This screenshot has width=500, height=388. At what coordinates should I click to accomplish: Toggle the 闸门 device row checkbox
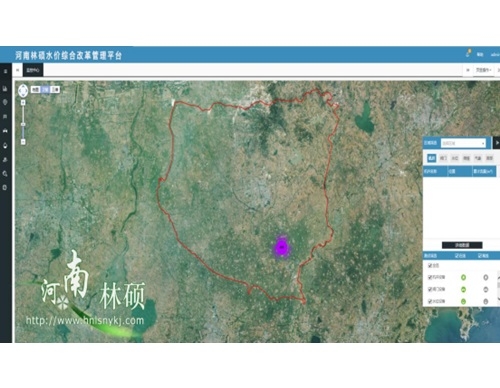(430, 289)
